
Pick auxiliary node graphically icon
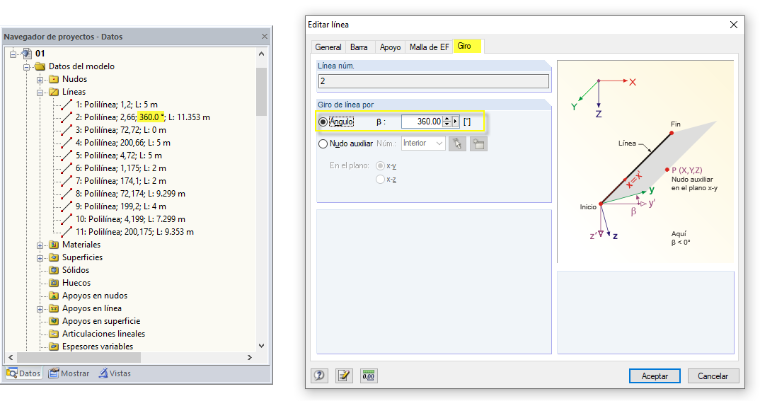457,144
